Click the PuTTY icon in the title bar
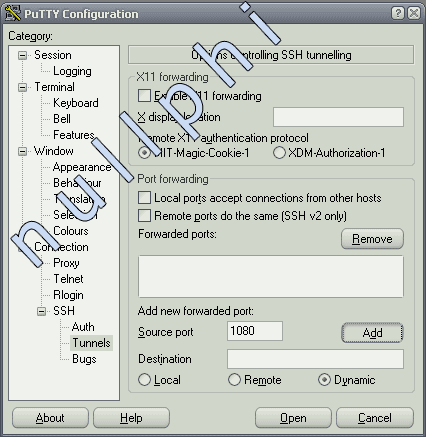The height and width of the screenshot is (437, 426). [x=13, y=14]
